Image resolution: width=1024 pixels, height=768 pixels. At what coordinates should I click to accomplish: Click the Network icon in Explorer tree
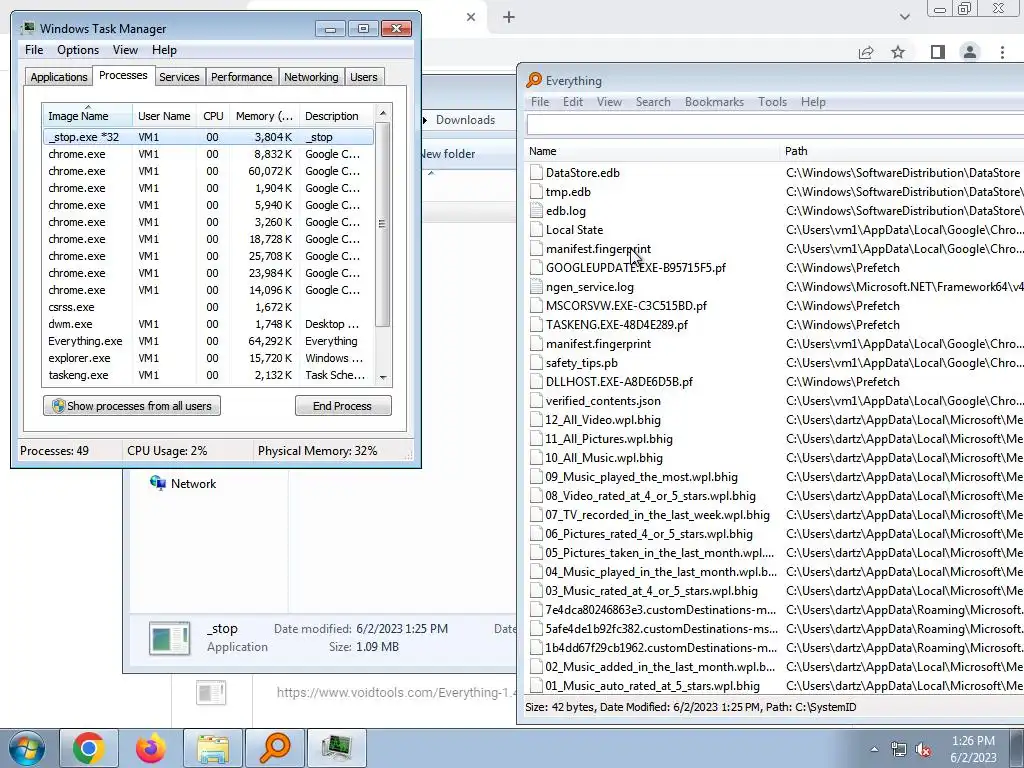click(157, 483)
